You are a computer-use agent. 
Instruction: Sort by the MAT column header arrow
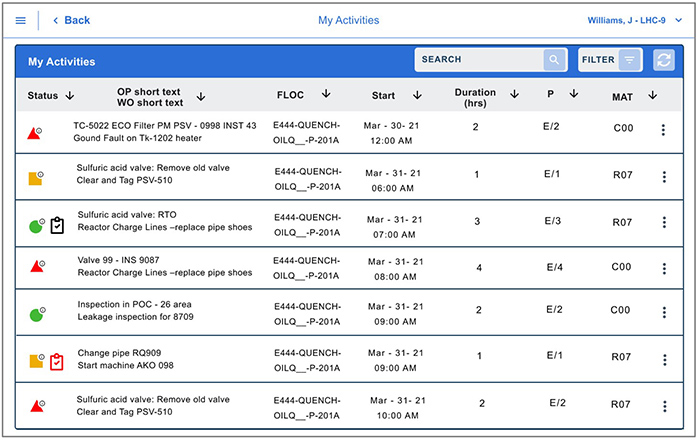click(x=652, y=96)
